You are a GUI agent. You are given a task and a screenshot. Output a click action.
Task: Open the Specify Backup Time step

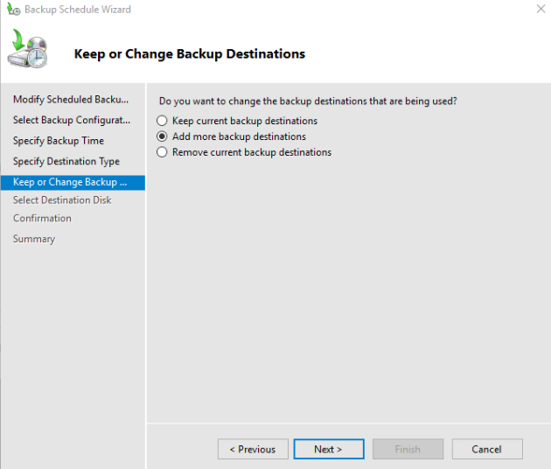[x=58, y=141]
